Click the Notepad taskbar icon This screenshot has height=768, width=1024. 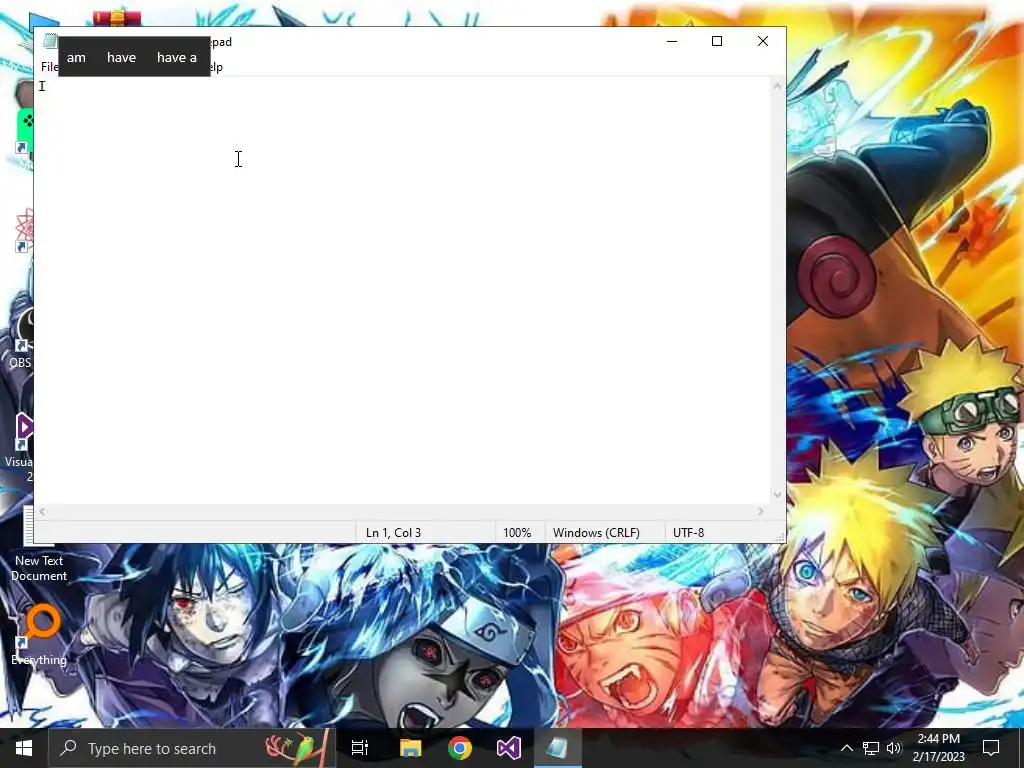[557, 748]
